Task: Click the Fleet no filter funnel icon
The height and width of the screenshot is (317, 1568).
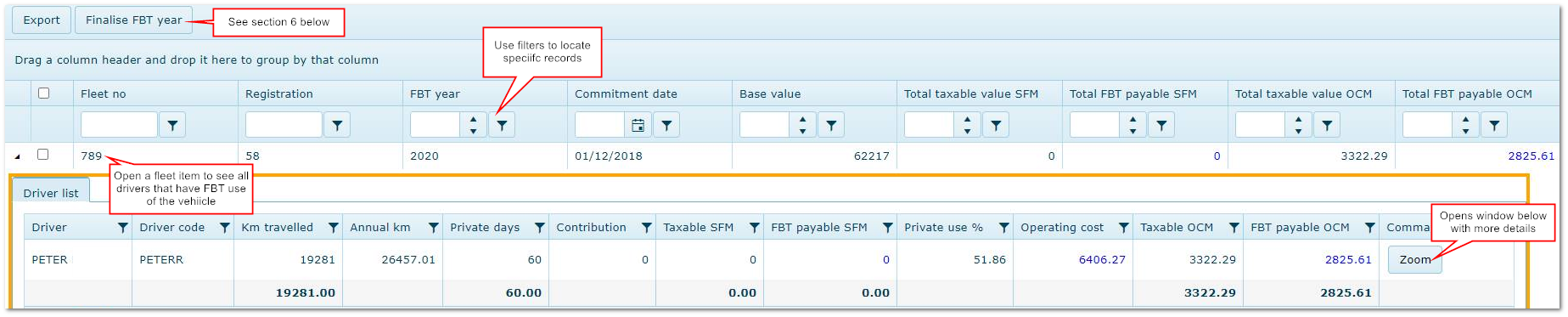Action: coord(172,125)
